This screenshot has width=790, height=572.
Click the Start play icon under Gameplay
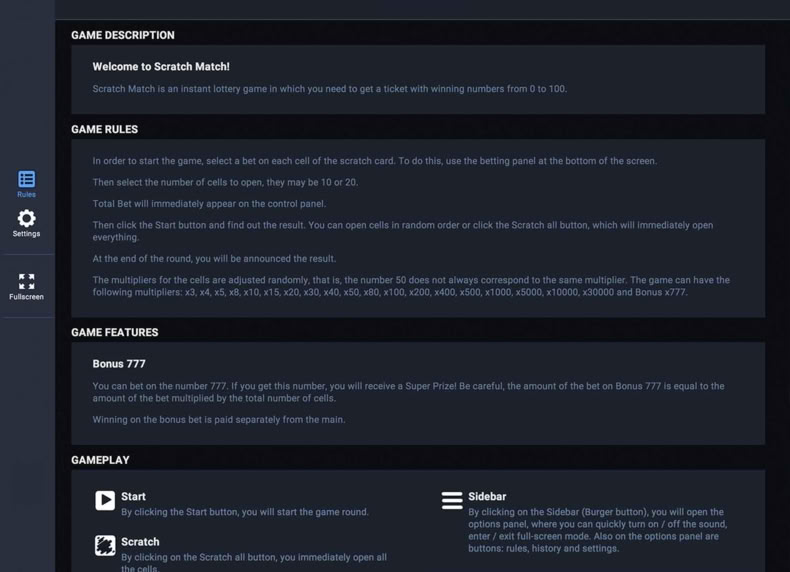coord(105,500)
